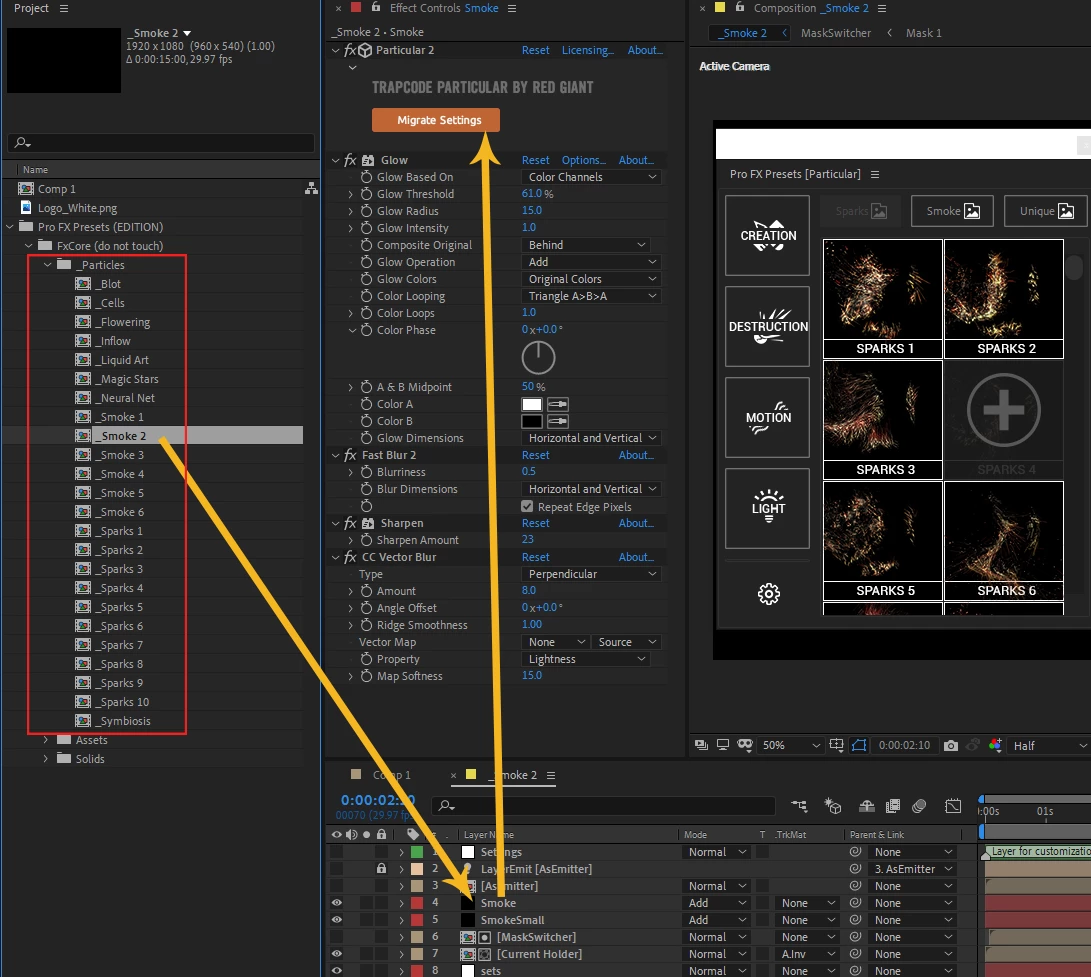1091x977 pixels.
Task: Select the SPARKS 1 preset thumbnail
Action: pyautogui.click(x=882, y=299)
